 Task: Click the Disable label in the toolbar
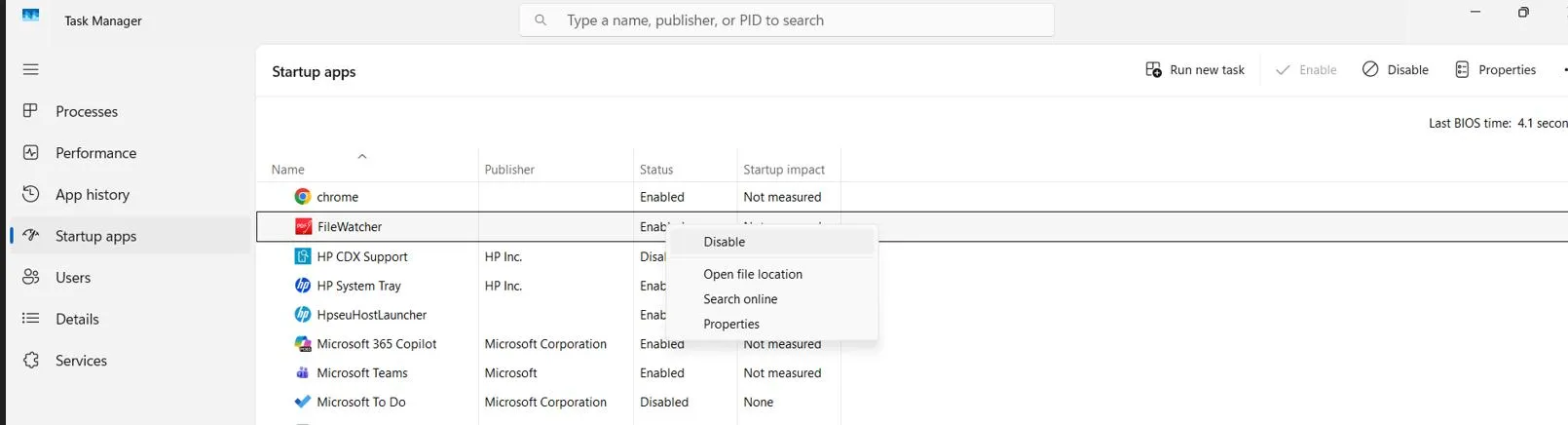(1407, 70)
